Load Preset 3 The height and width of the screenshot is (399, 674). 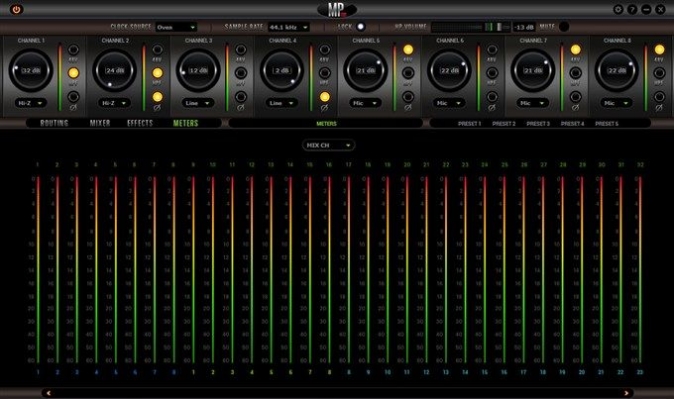(538, 124)
